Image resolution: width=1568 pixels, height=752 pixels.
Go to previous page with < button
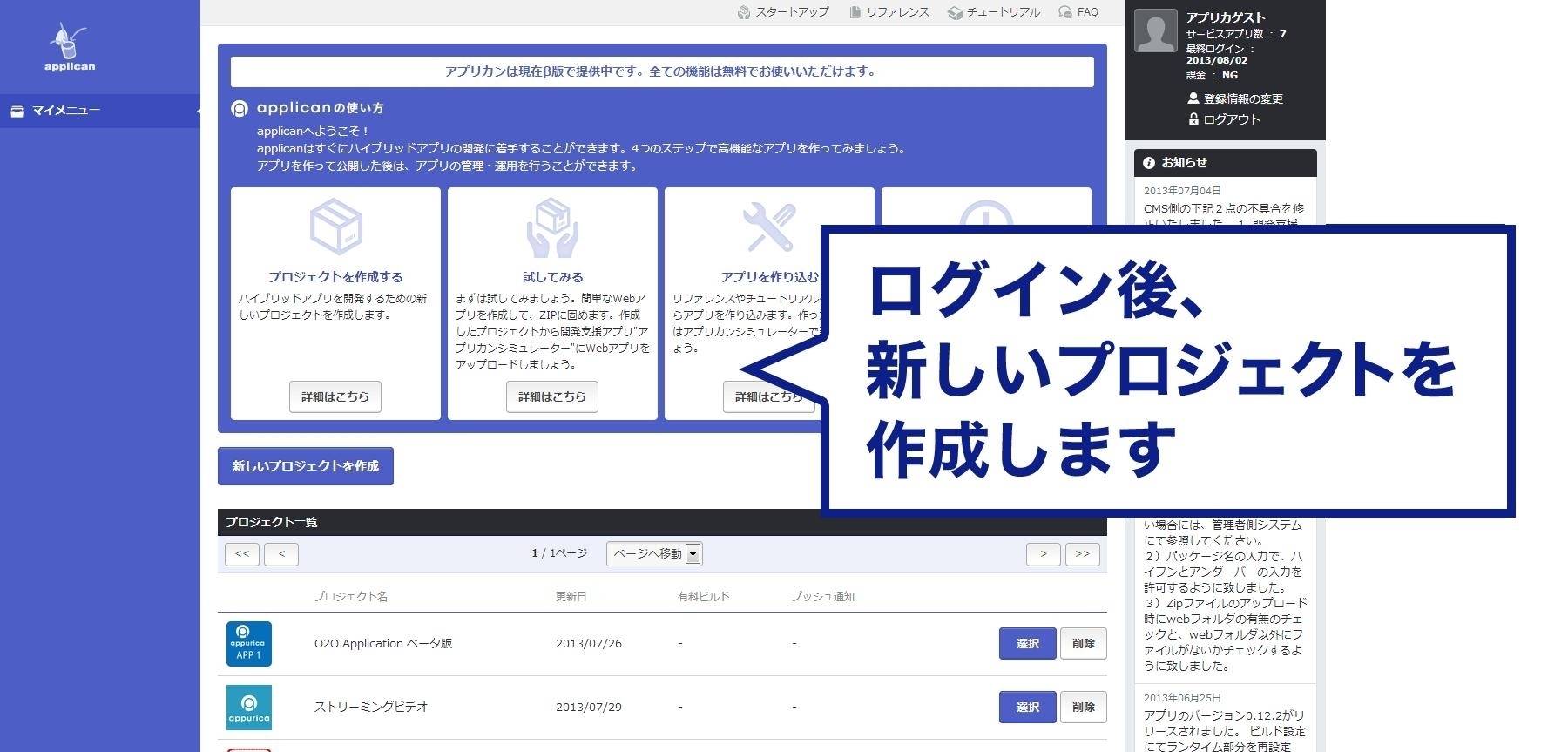pos(281,554)
